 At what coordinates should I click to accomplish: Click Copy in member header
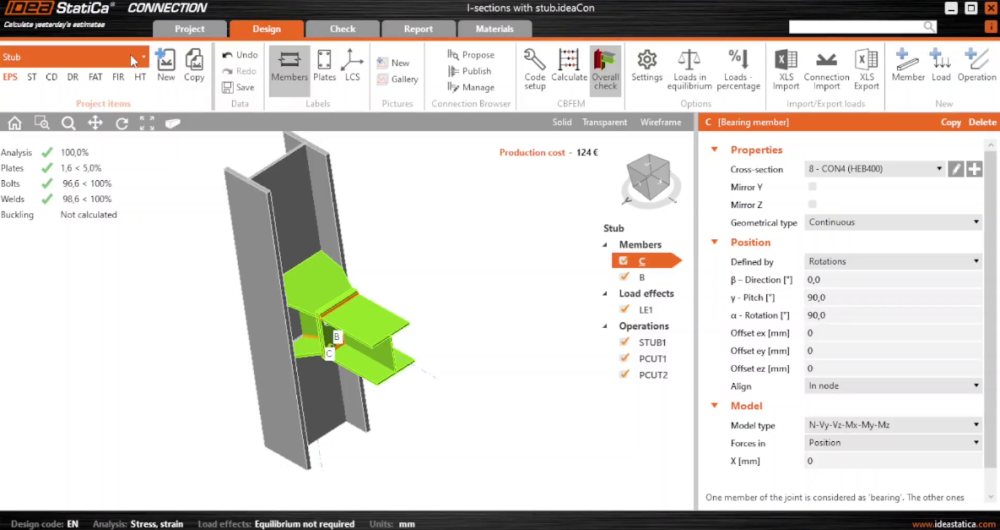pos(950,122)
